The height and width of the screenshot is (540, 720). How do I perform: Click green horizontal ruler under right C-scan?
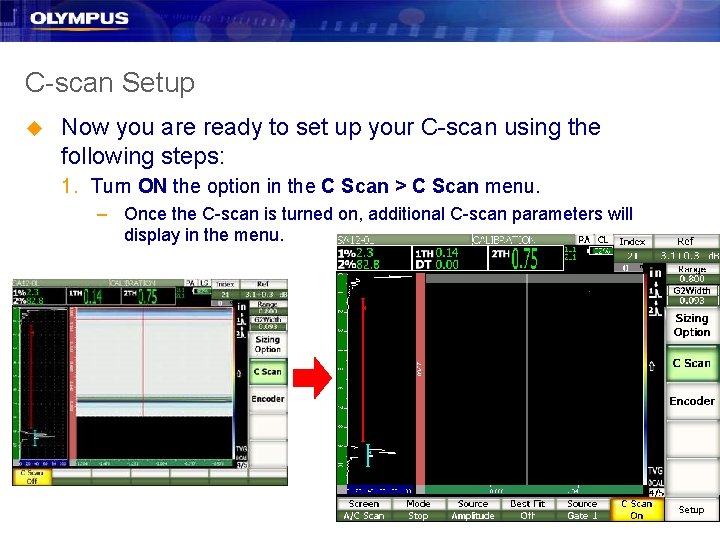[534, 490]
